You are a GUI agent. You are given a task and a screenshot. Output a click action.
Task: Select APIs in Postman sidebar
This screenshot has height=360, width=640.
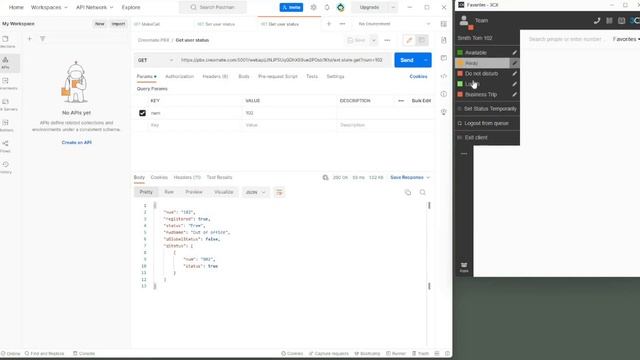(6, 62)
